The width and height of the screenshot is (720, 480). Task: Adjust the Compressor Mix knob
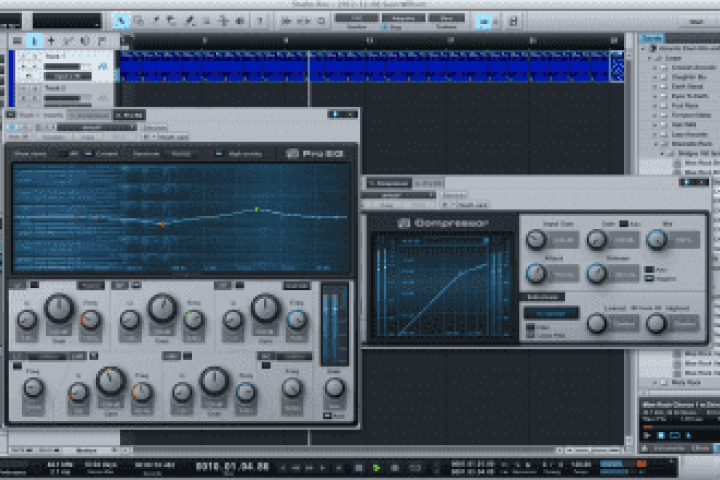point(656,240)
